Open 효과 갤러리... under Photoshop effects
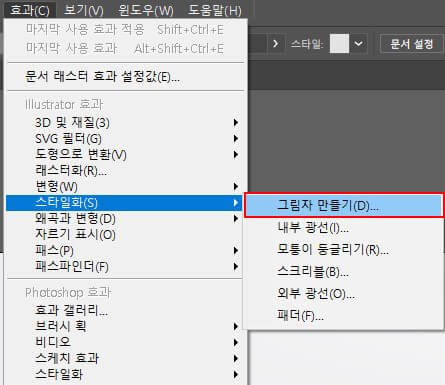445x385 pixels. pos(124,310)
